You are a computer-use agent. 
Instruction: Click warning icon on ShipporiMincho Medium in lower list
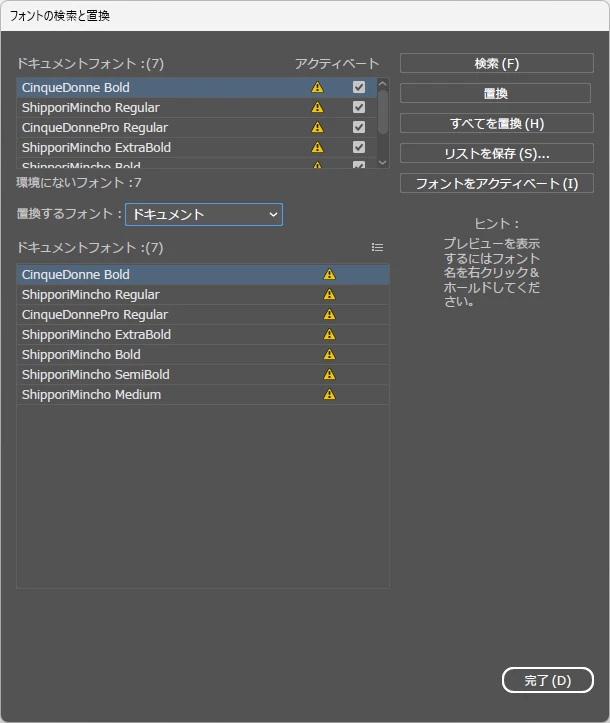(x=329, y=394)
